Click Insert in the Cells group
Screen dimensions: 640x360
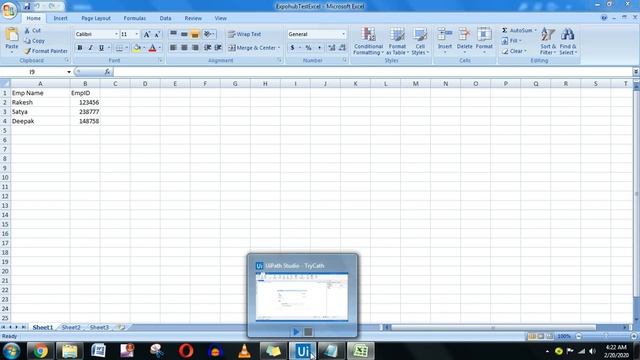pyautogui.click(x=445, y=40)
